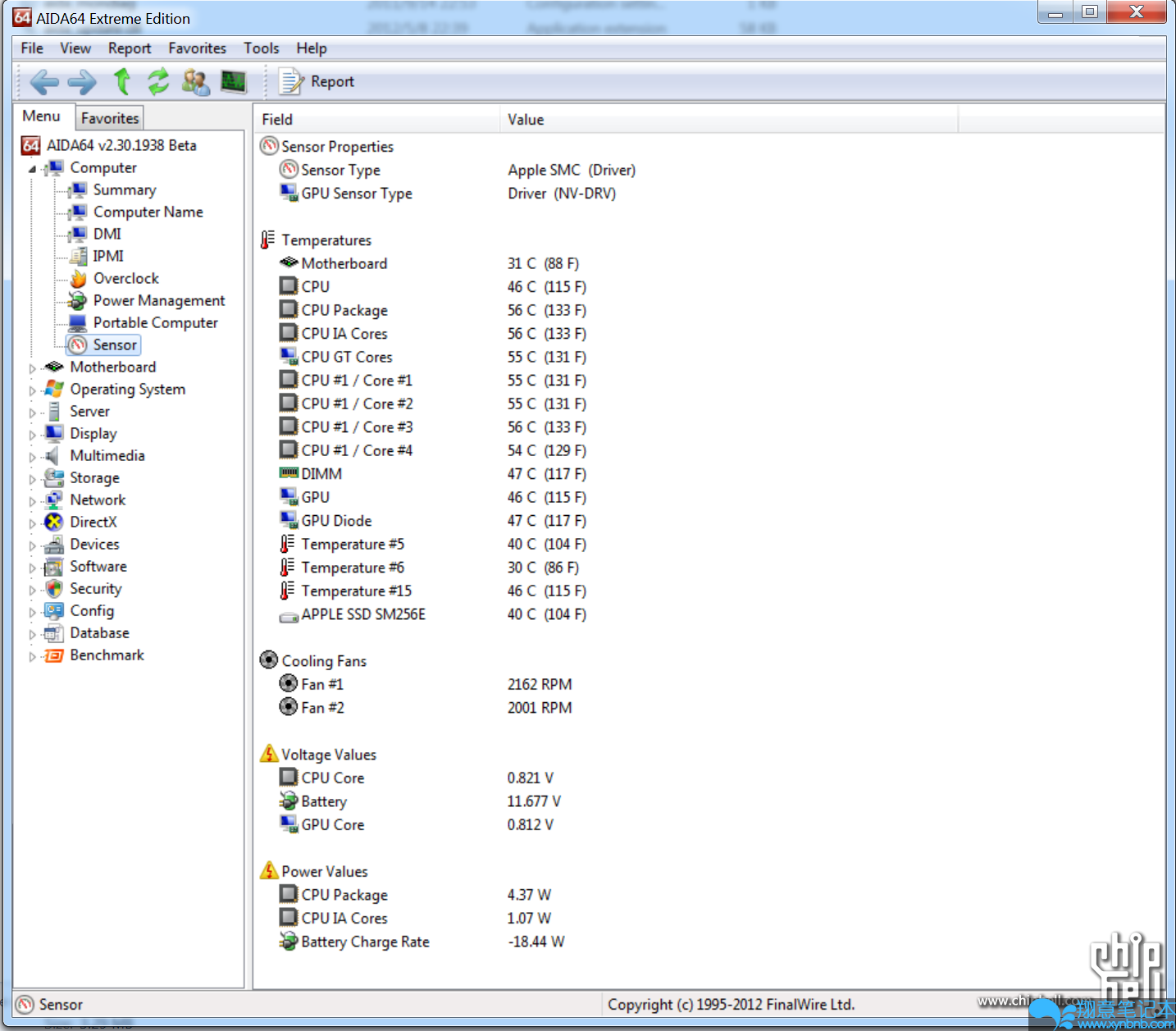Click the Operating System Windows flag icon
Viewport: 1176px width, 1031px height.
coord(54,390)
